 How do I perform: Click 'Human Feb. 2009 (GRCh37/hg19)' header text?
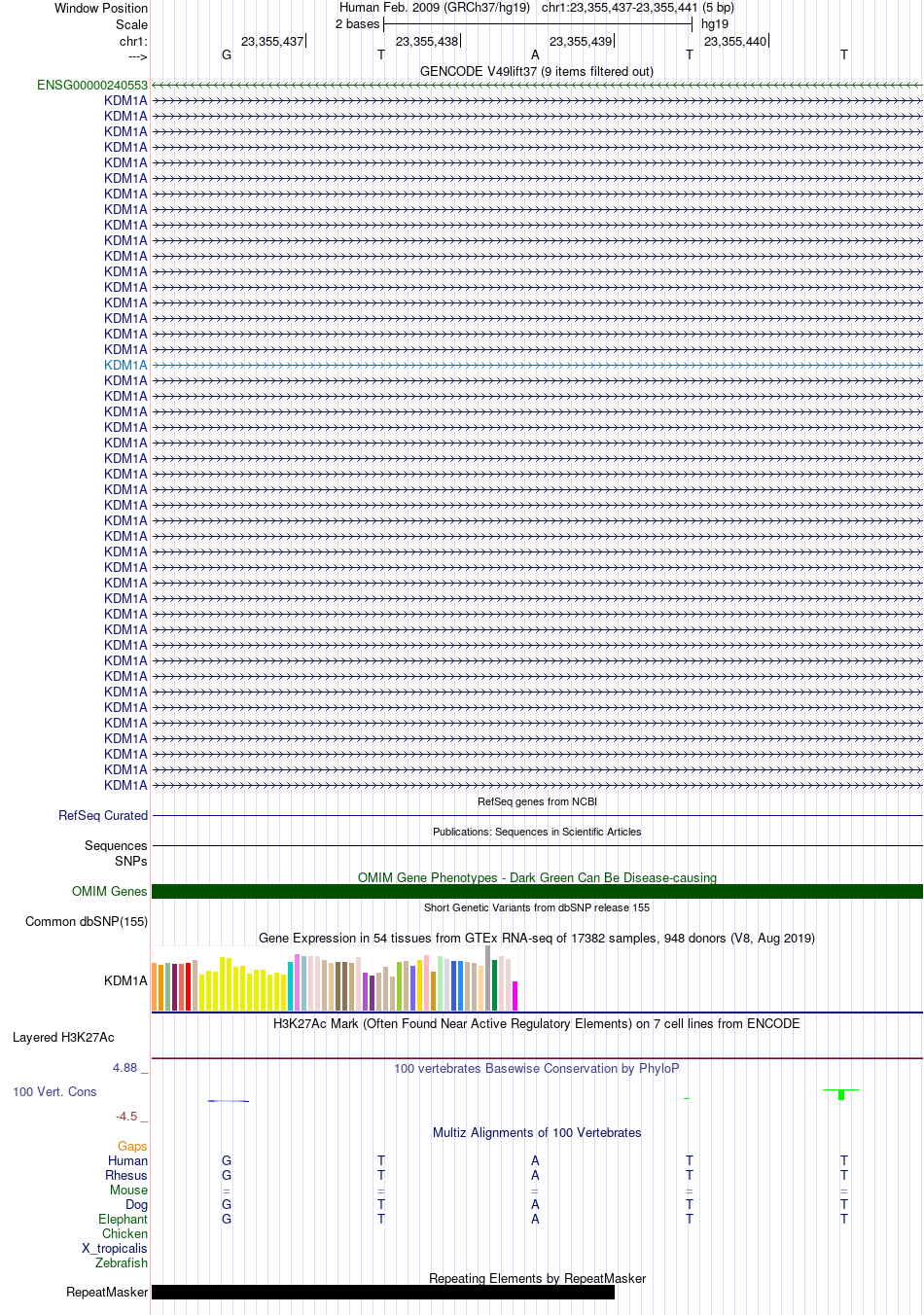coord(435,8)
